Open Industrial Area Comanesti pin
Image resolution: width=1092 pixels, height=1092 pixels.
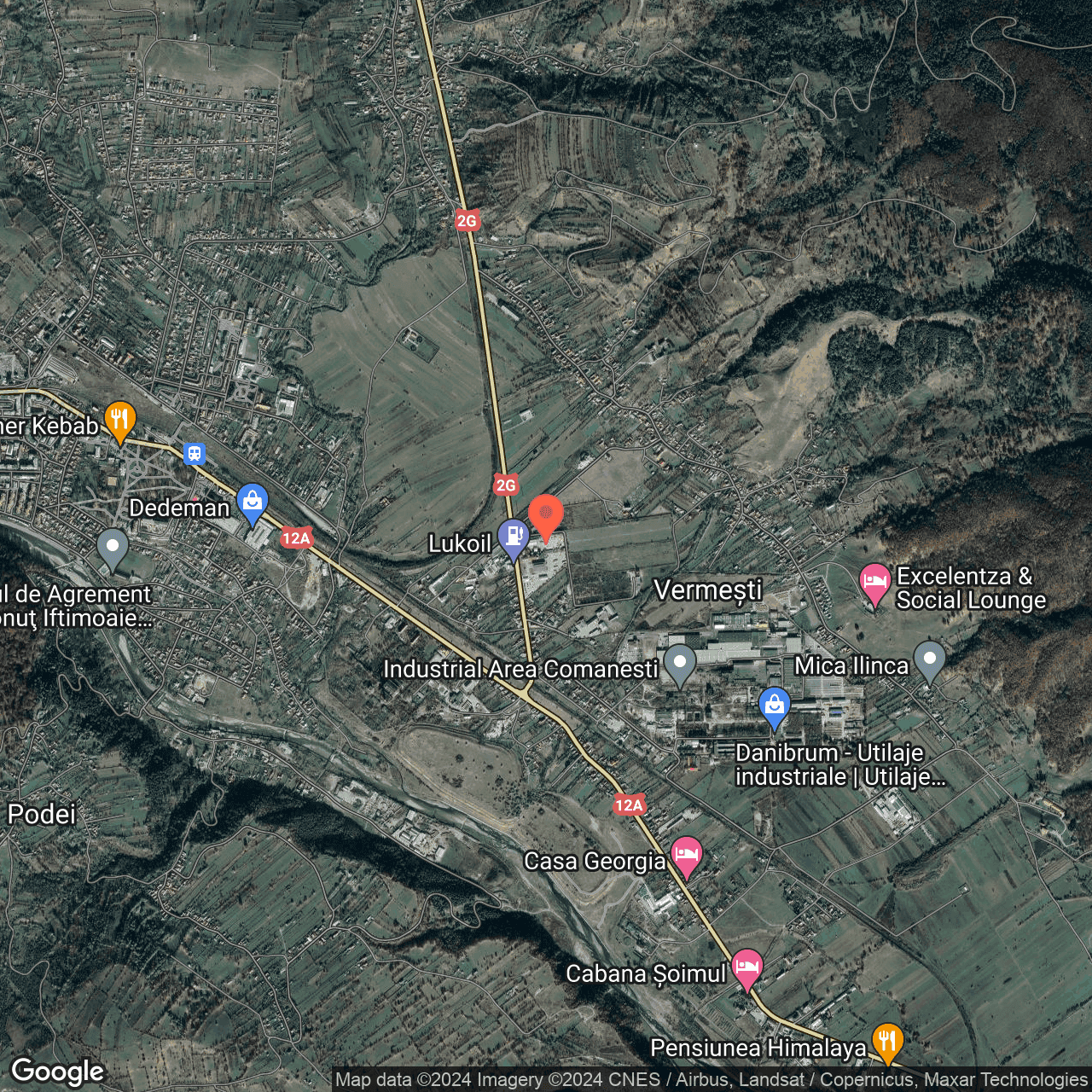coord(679,663)
